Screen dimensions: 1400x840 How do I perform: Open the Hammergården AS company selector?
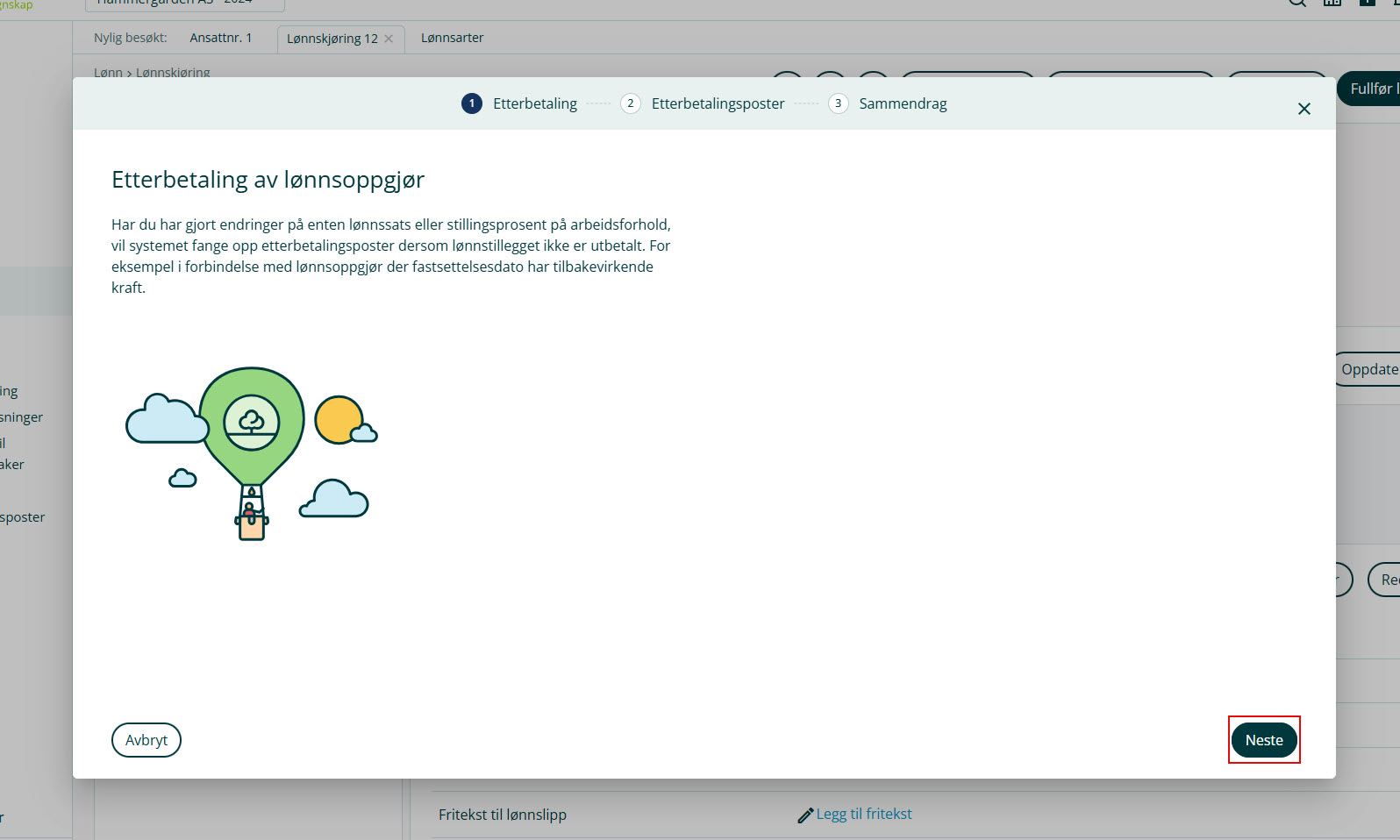(184, 4)
